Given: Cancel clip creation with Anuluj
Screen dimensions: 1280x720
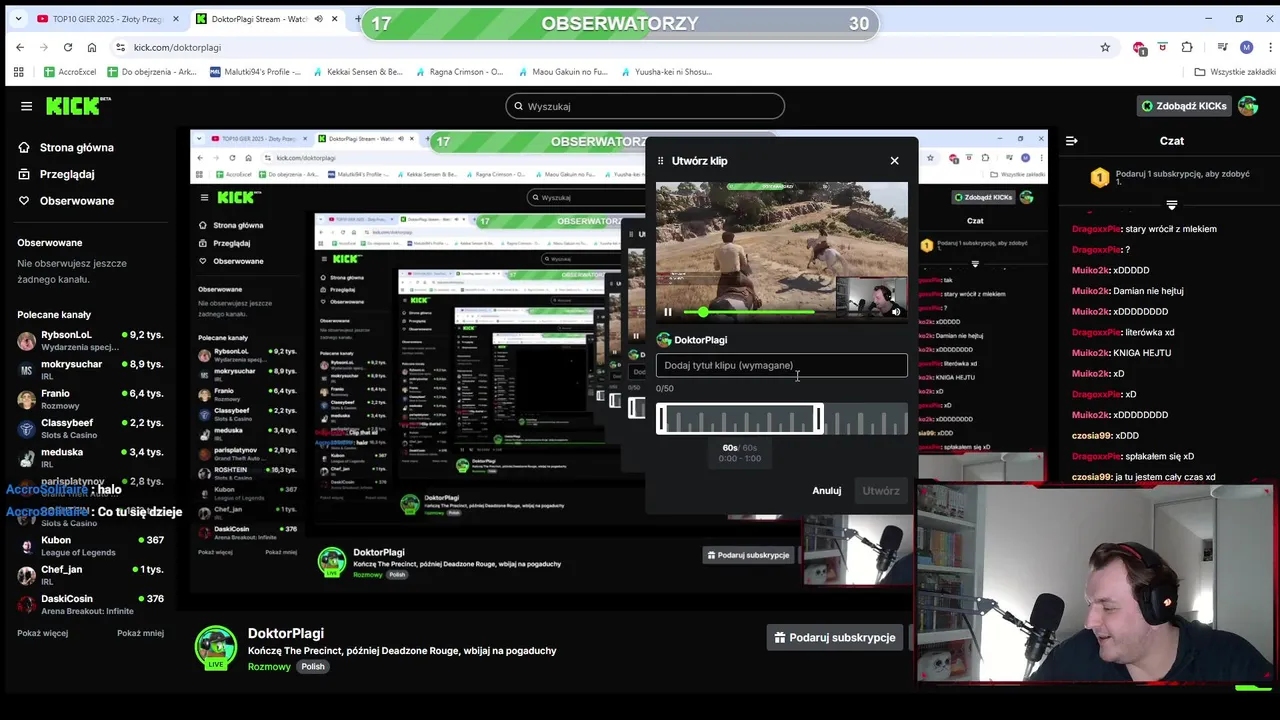Looking at the screenshot, I should pos(826,491).
